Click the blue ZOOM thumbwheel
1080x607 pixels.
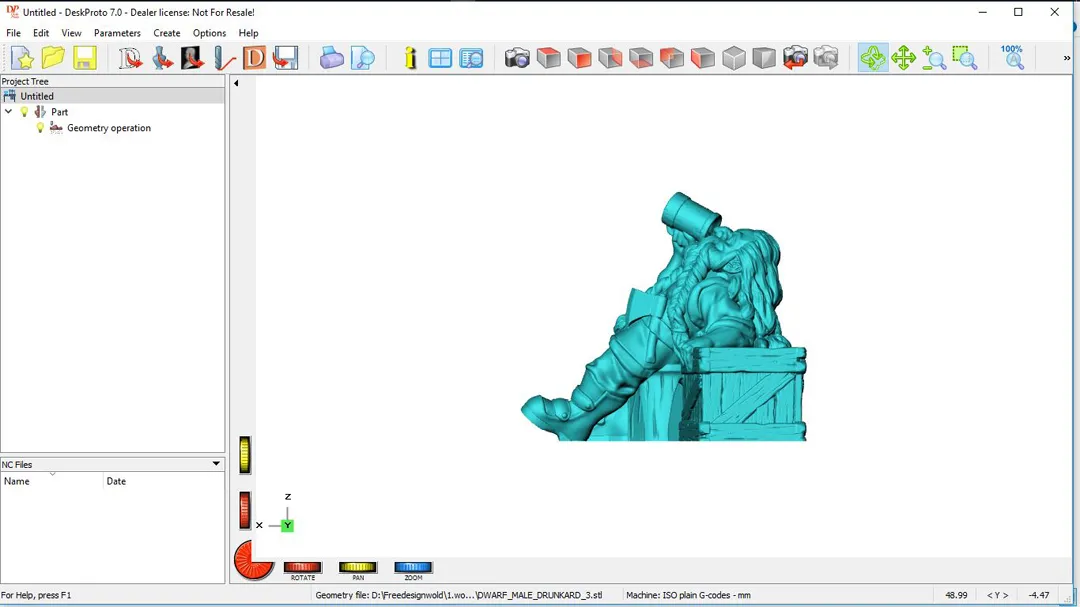(413, 567)
